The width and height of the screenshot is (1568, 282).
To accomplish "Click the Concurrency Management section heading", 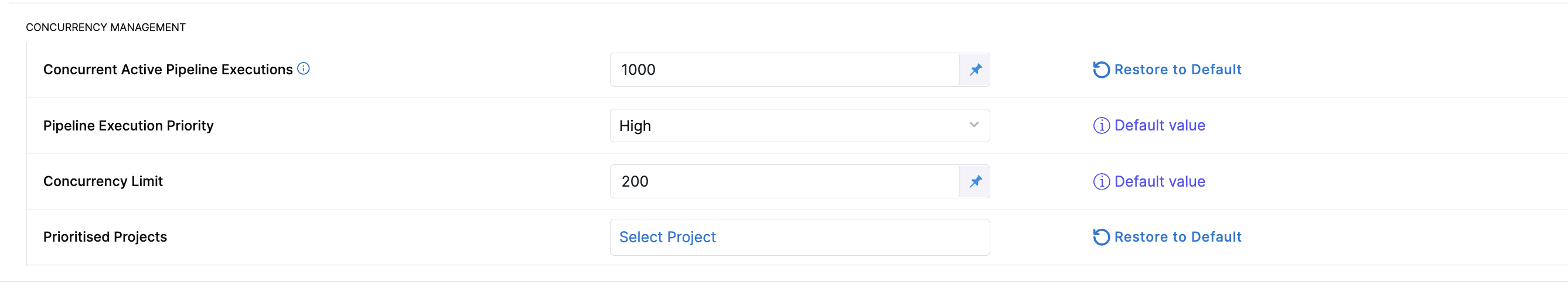I will 105,27.
